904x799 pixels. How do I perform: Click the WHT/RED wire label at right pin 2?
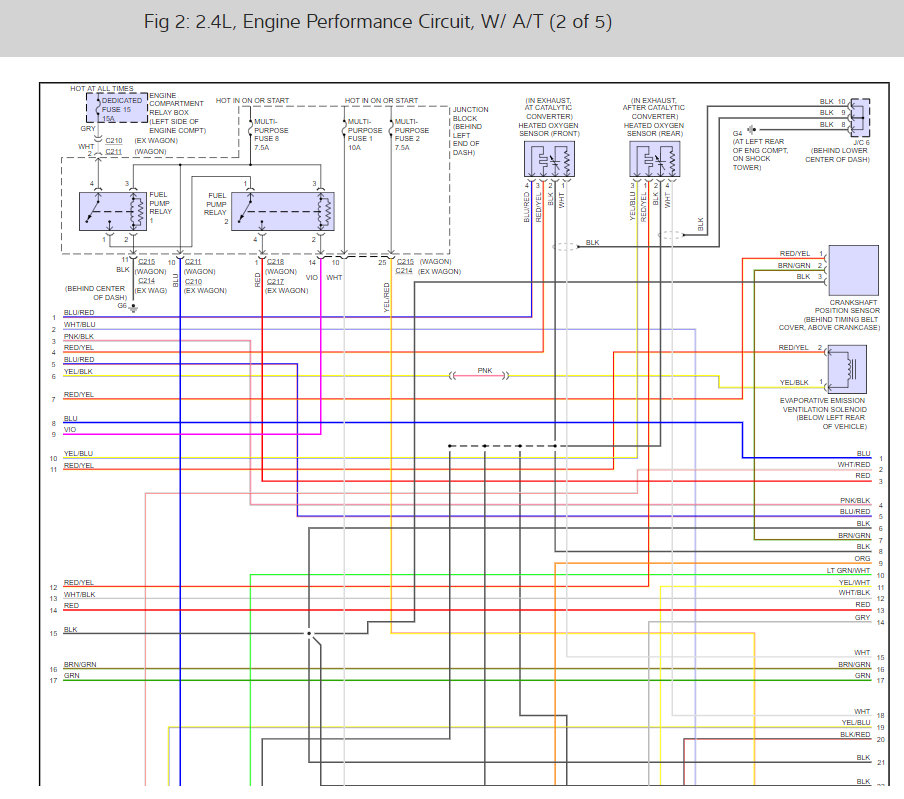coord(854,465)
